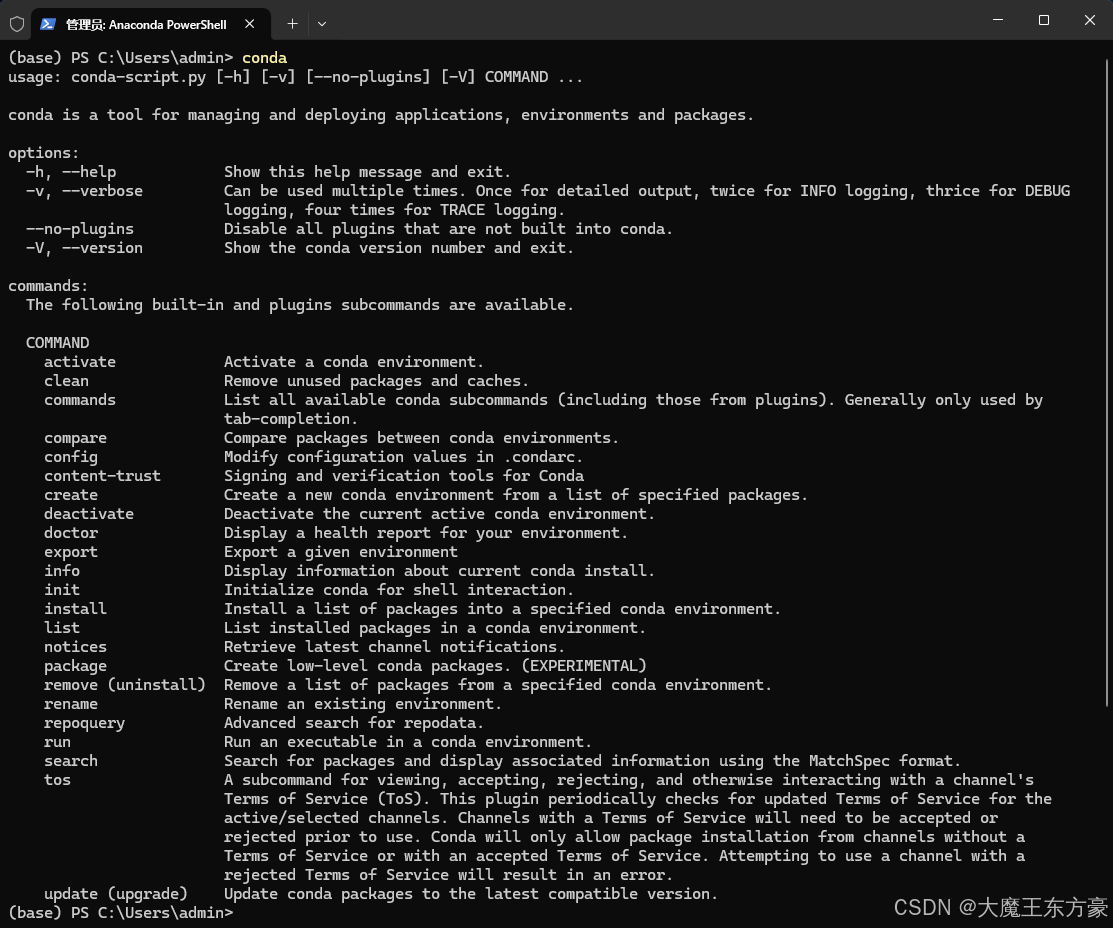Click the 'list' command name
This screenshot has height=928, width=1113.
click(x=62, y=628)
